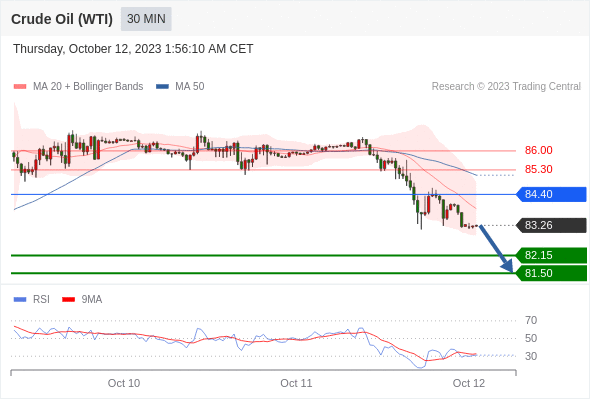
Task: Click the blue MA 50 legend swatch
Action: [163, 87]
